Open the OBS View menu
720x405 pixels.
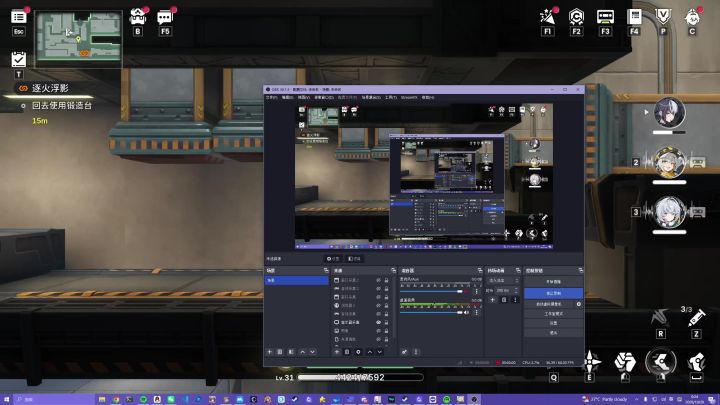coord(304,97)
